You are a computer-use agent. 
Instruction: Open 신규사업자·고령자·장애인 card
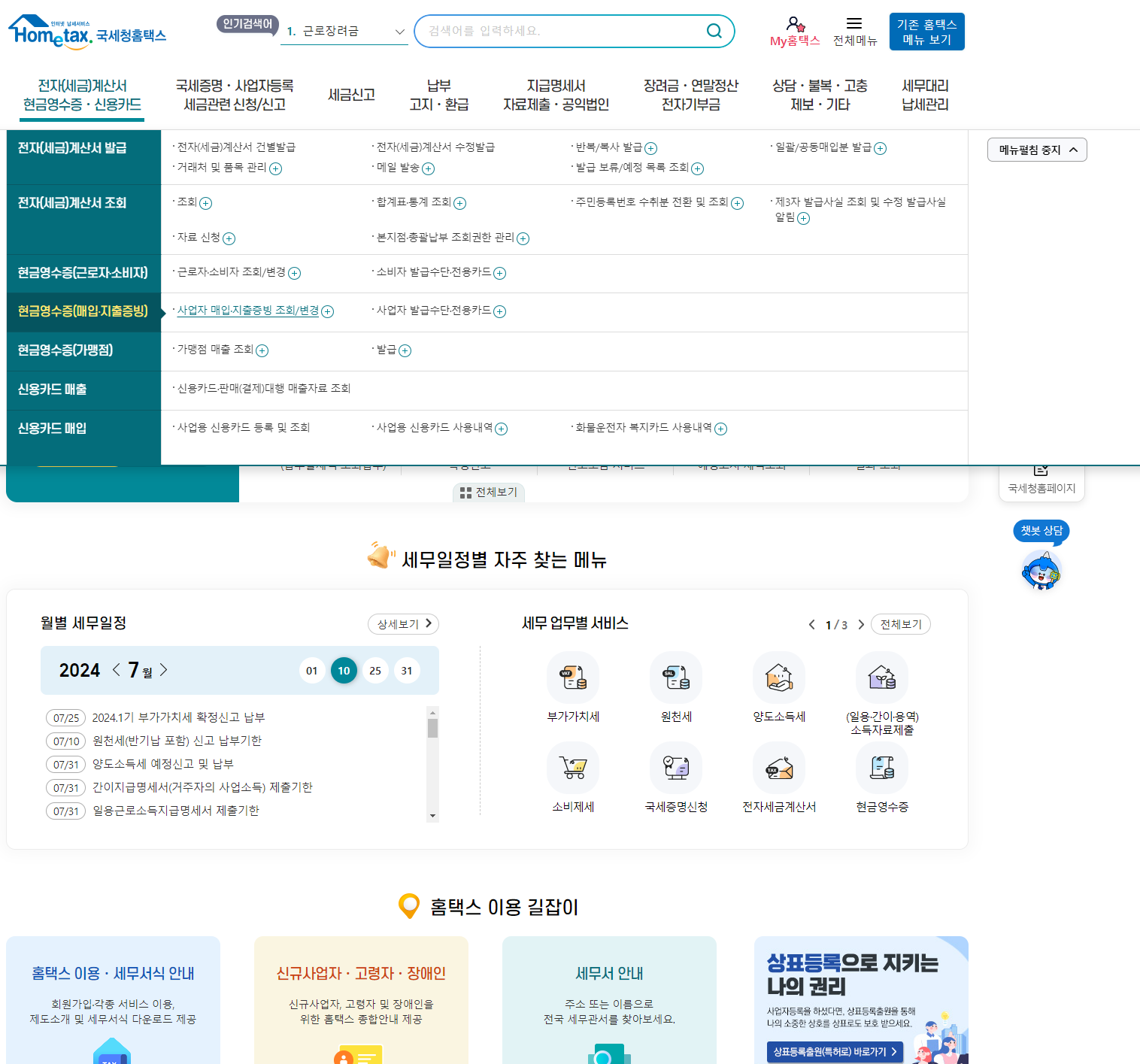tap(361, 1000)
